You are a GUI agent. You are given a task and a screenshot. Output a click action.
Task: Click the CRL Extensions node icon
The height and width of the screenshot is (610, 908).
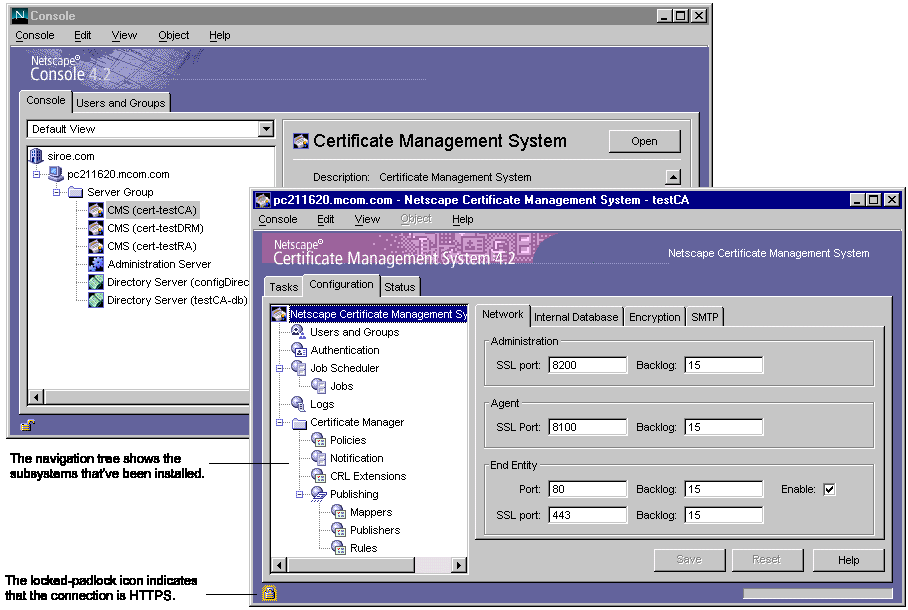[318, 476]
